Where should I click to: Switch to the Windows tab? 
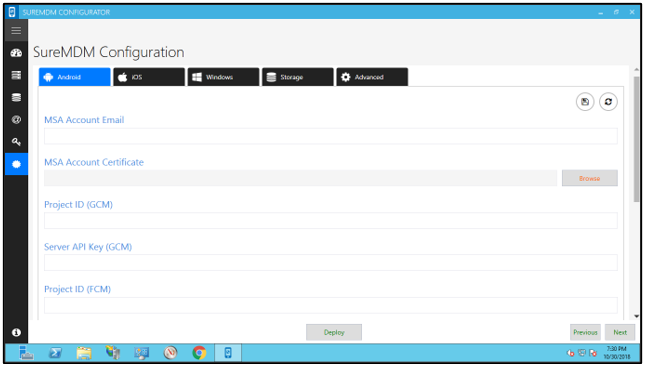(x=223, y=77)
